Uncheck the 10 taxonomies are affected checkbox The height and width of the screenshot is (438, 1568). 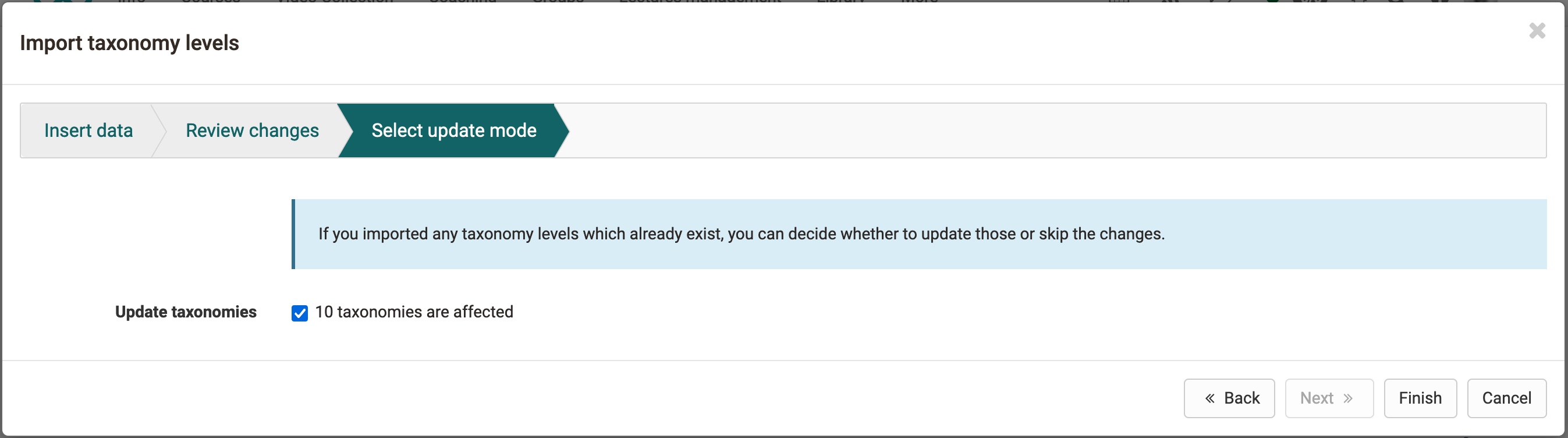(300, 313)
